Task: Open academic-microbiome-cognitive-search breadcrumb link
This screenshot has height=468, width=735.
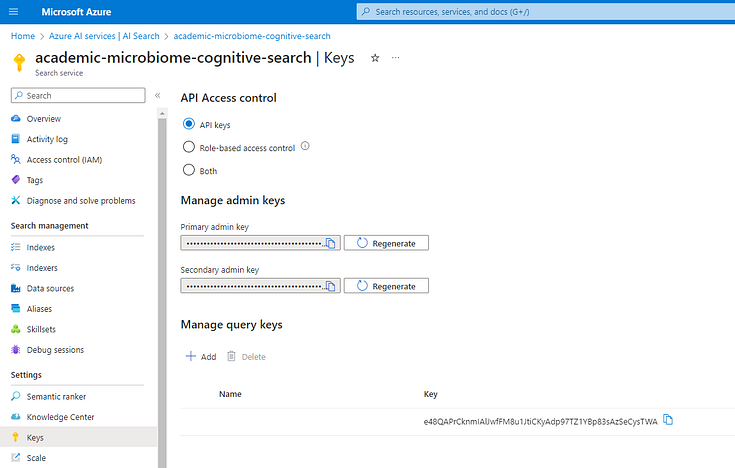Action: [252, 36]
